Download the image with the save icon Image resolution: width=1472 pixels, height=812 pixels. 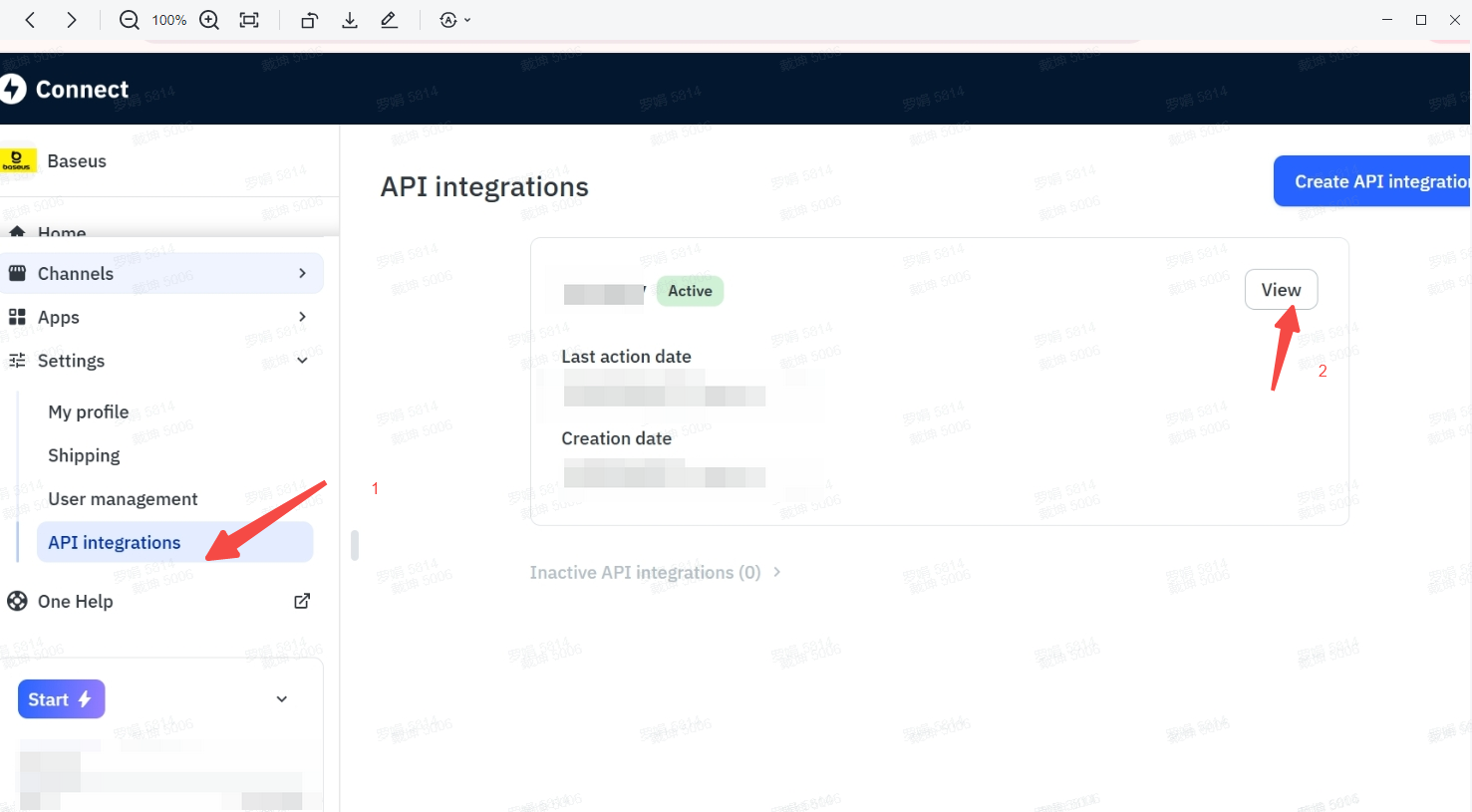(350, 20)
